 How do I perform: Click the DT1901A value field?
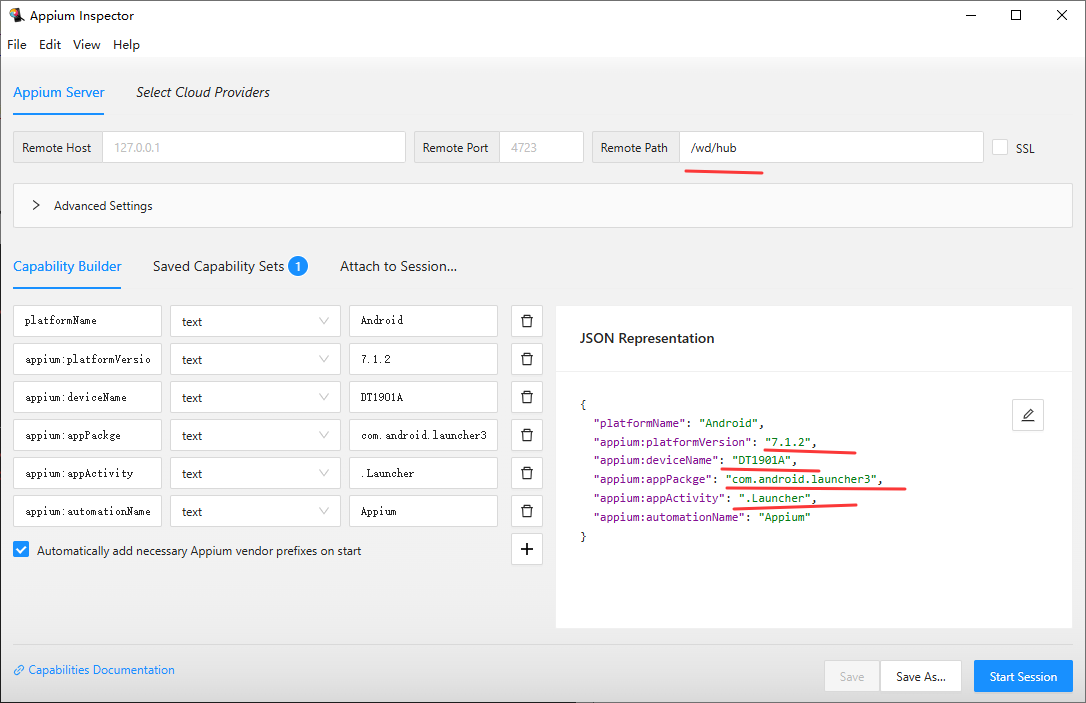pyautogui.click(x=423, y=397)
